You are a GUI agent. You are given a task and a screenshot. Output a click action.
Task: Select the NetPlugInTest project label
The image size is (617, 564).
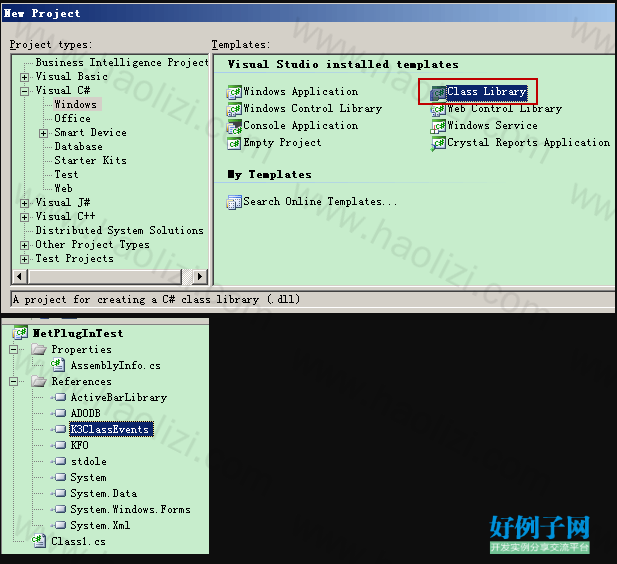click(78, 333)
